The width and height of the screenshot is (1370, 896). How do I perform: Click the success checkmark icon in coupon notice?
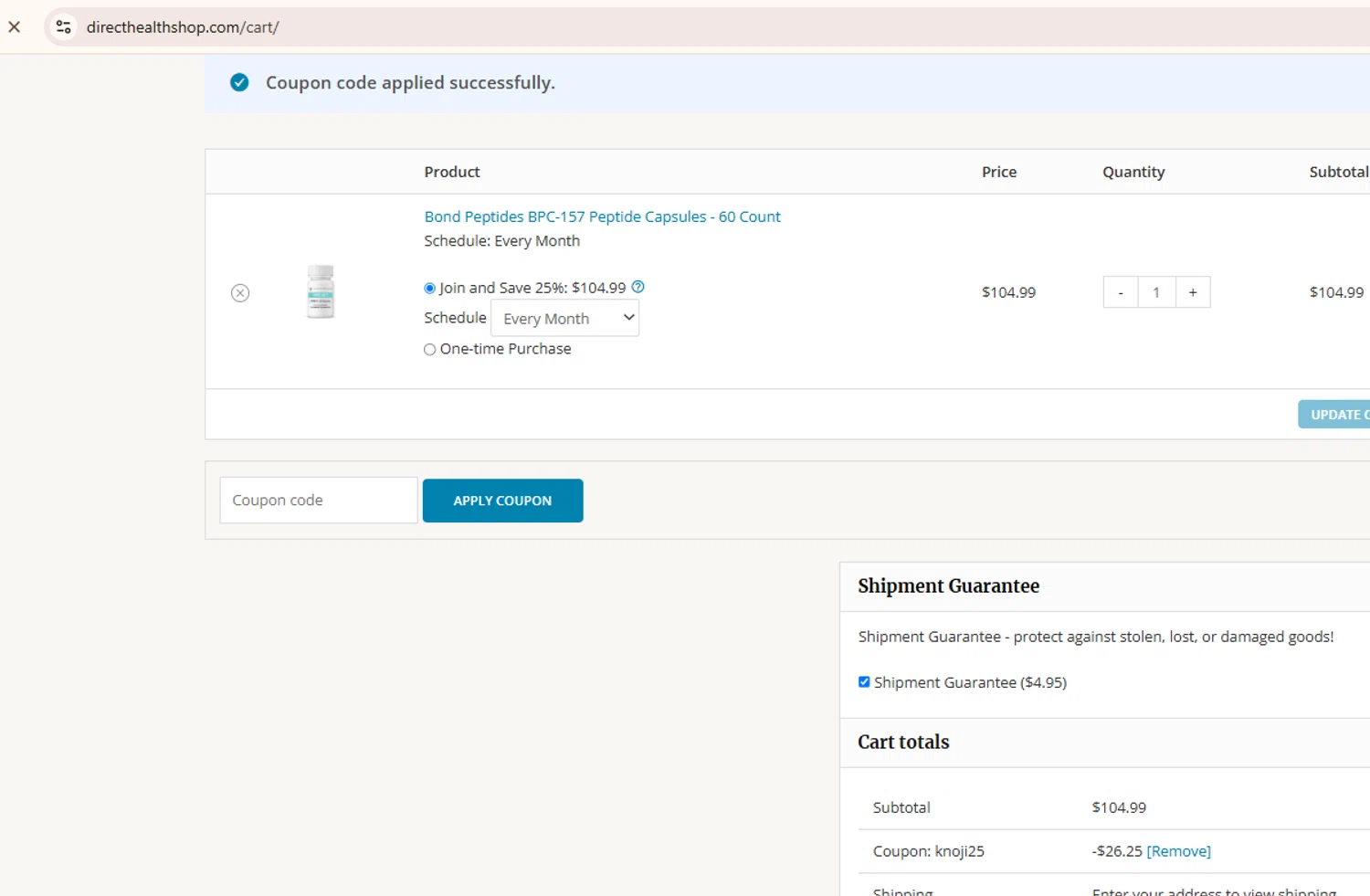239,82
